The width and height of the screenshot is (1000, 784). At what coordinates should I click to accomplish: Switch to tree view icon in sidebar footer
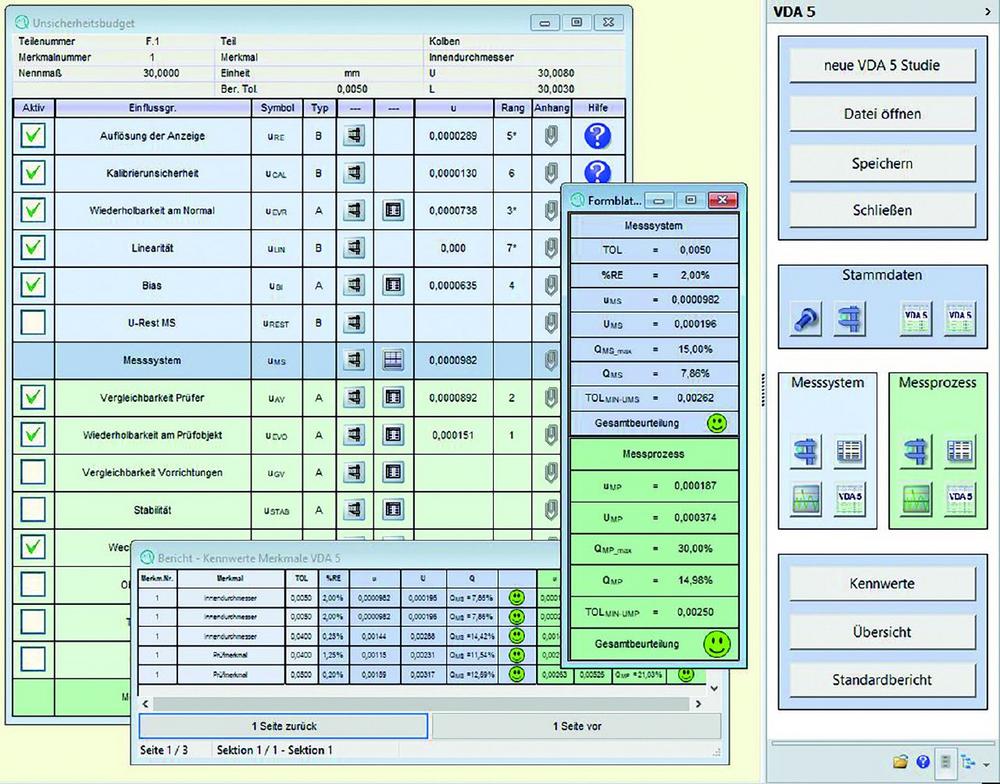[967, 762]
